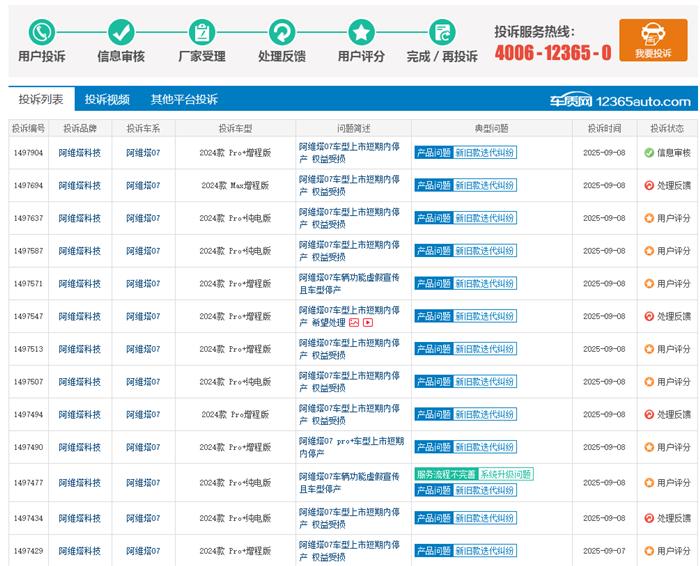Image resolution: width=700 pixels, height=566 pixels.
Task: Click the 完成/再投诉 document icon
Action: point(442,32)
